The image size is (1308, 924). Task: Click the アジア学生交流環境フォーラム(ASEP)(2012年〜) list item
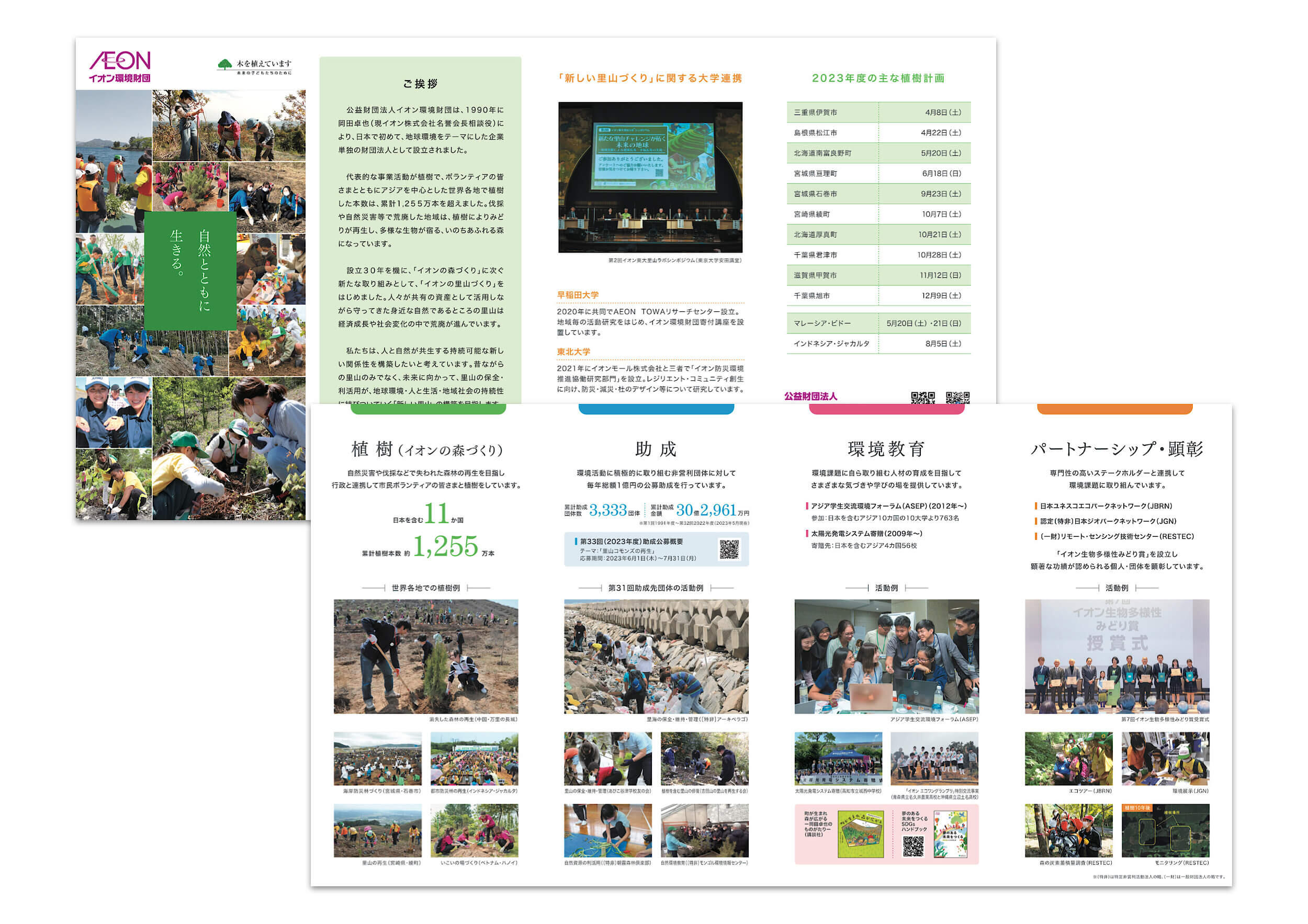pos(889,506)
